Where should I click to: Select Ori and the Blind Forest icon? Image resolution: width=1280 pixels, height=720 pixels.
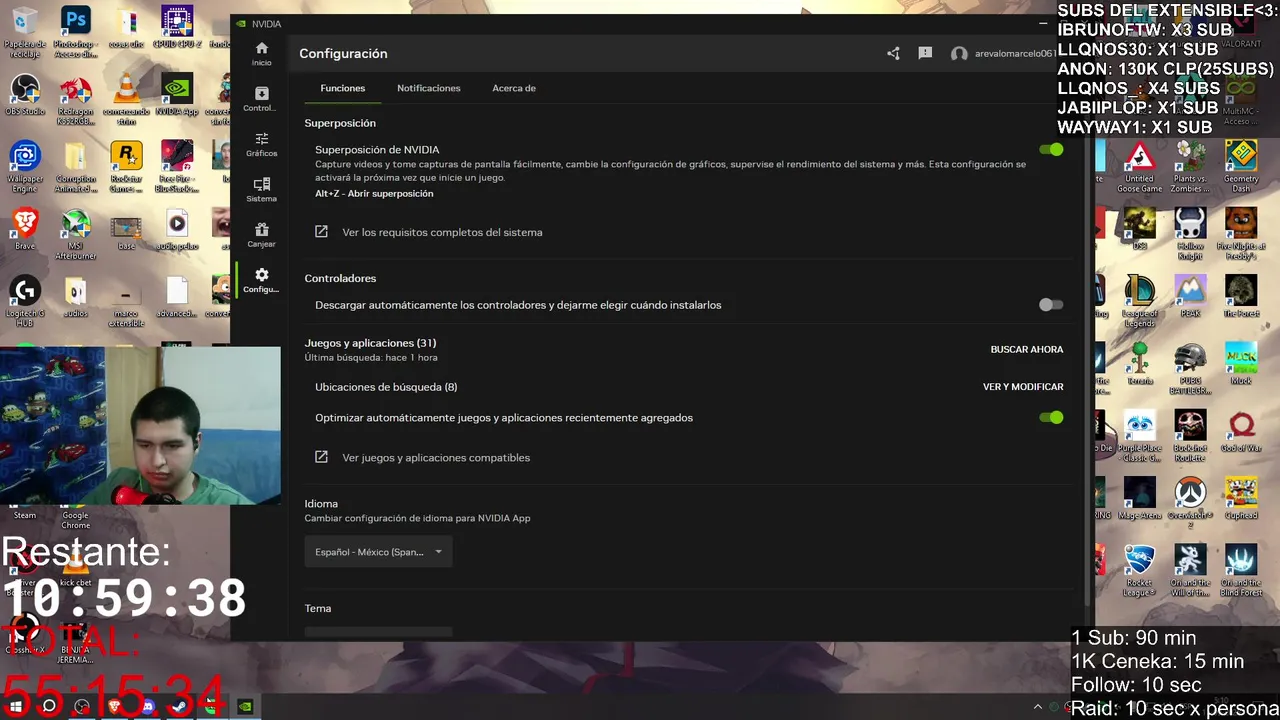[x=1241, y=570]
